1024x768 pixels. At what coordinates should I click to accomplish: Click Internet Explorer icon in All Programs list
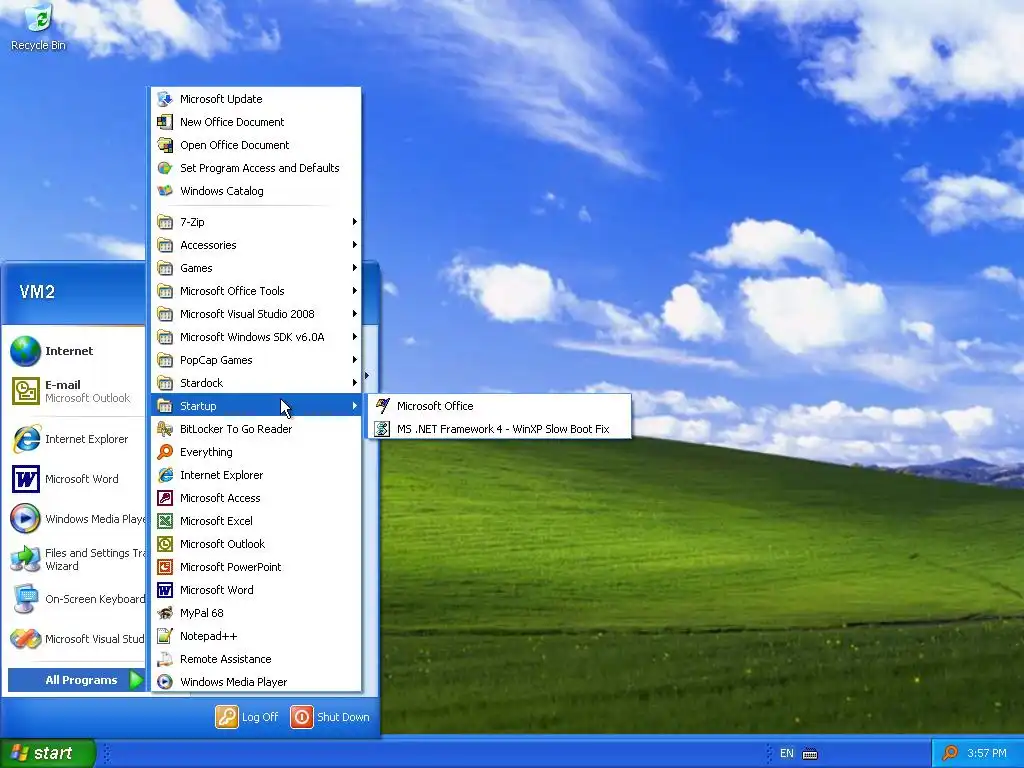click(x=165, y=475)
